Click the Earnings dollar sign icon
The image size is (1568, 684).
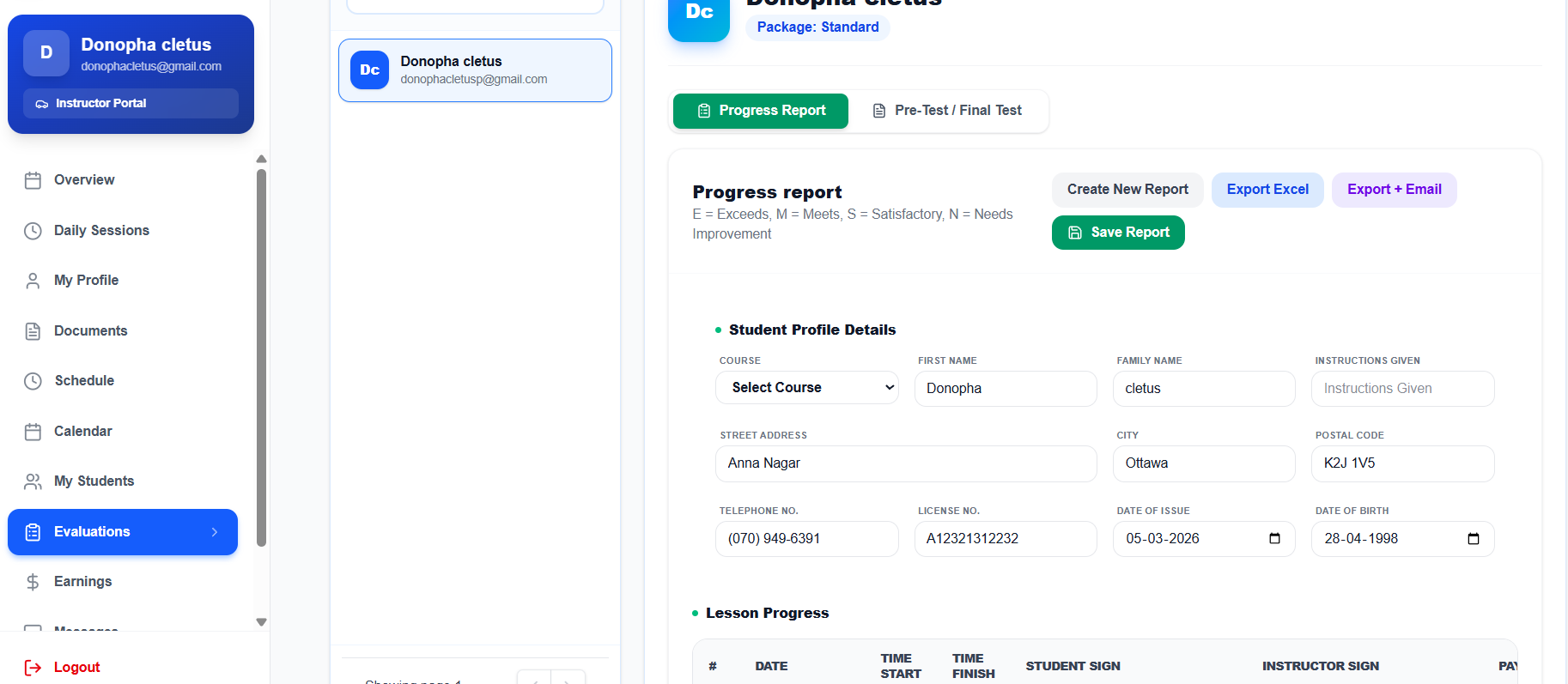(33, 582)
